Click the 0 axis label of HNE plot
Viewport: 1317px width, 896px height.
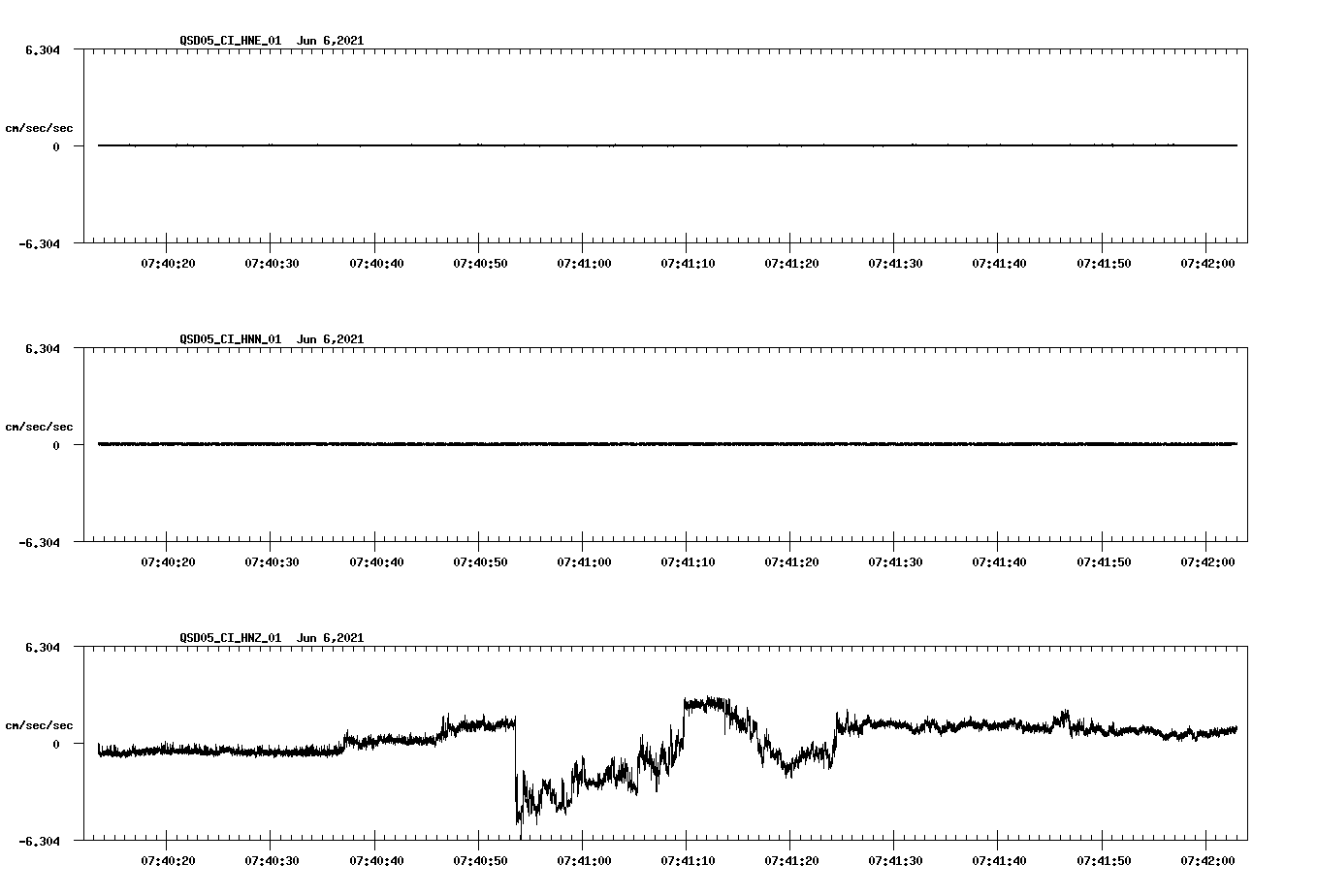point(56,146)
